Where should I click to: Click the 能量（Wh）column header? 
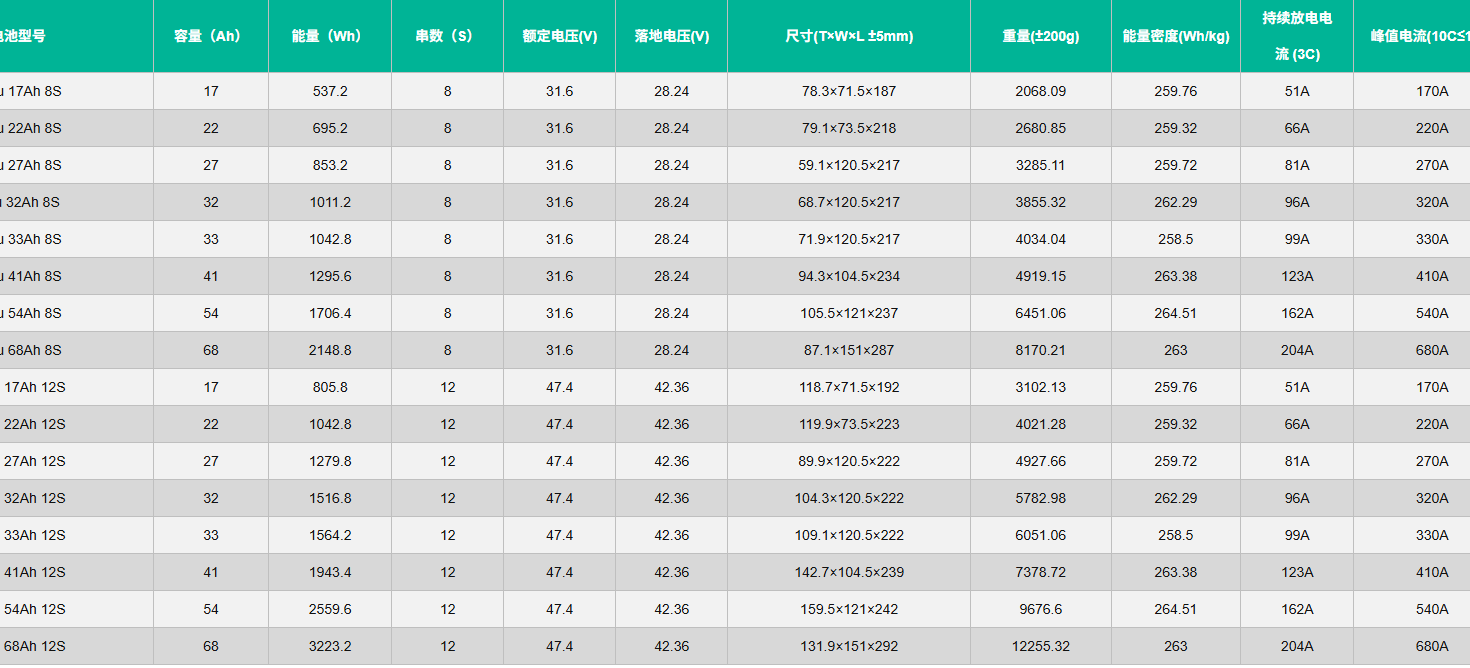click(329, 36)
